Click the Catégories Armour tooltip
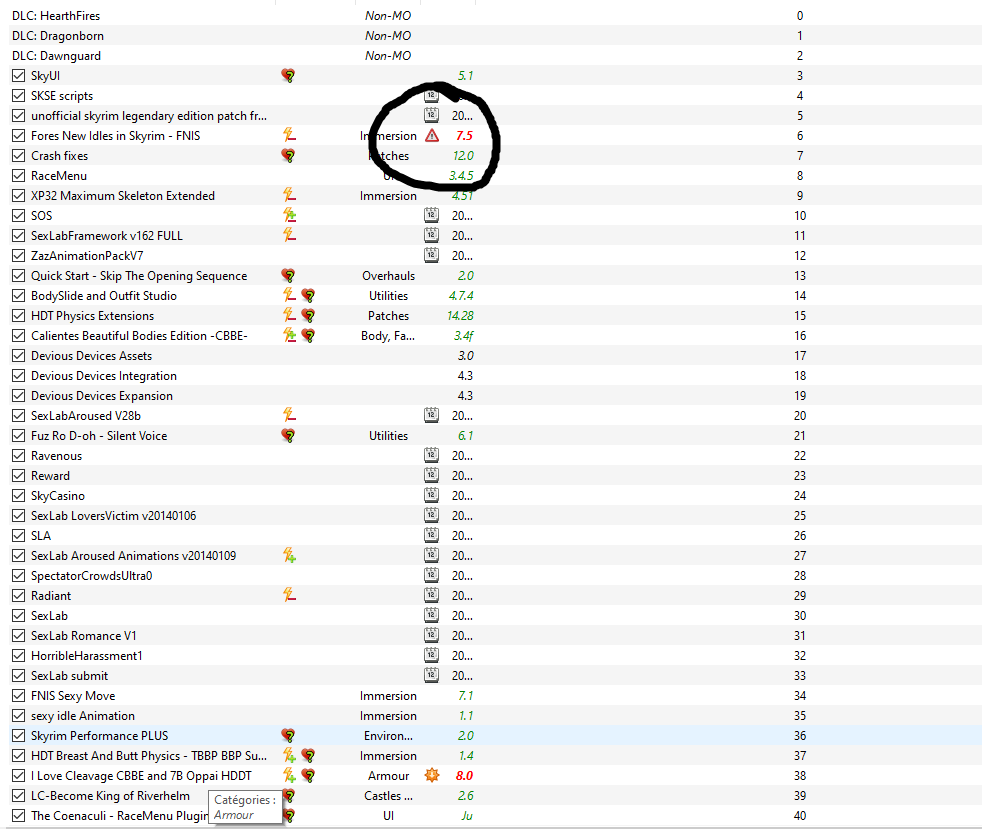Screen dimensions: 982x829 245,807
